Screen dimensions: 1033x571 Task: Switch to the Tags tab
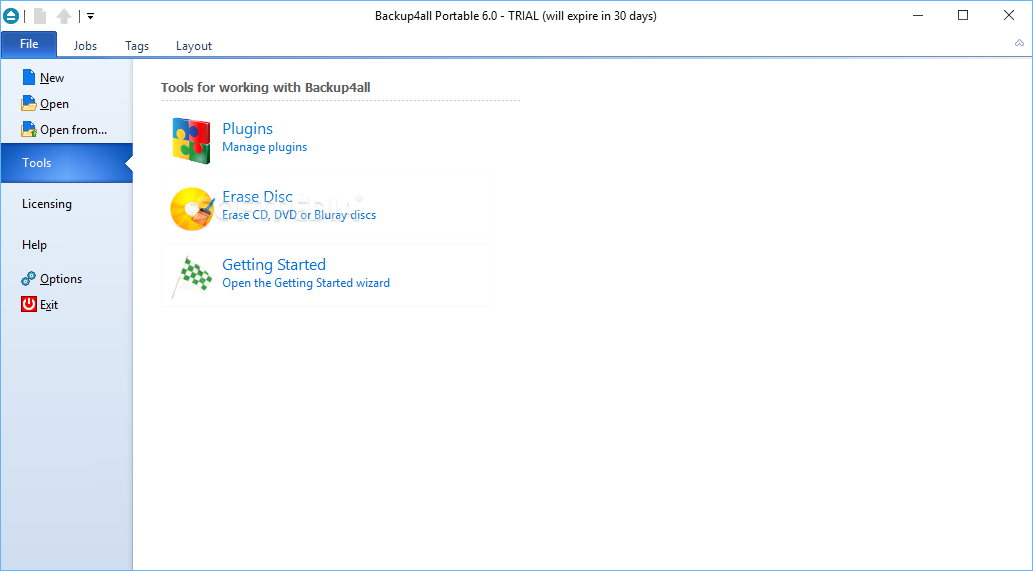[x=137, y=45]
